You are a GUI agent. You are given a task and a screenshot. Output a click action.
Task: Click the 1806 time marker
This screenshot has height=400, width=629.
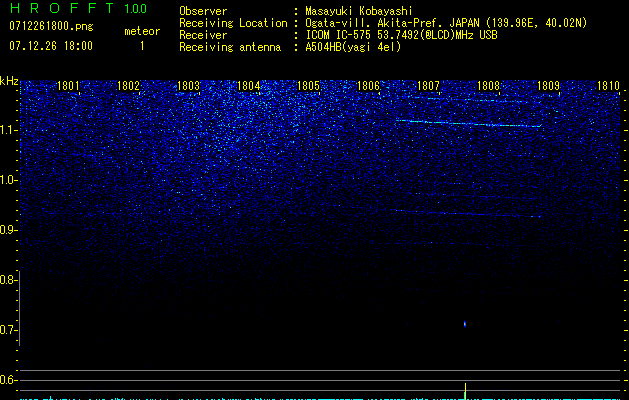pos(368,86)
